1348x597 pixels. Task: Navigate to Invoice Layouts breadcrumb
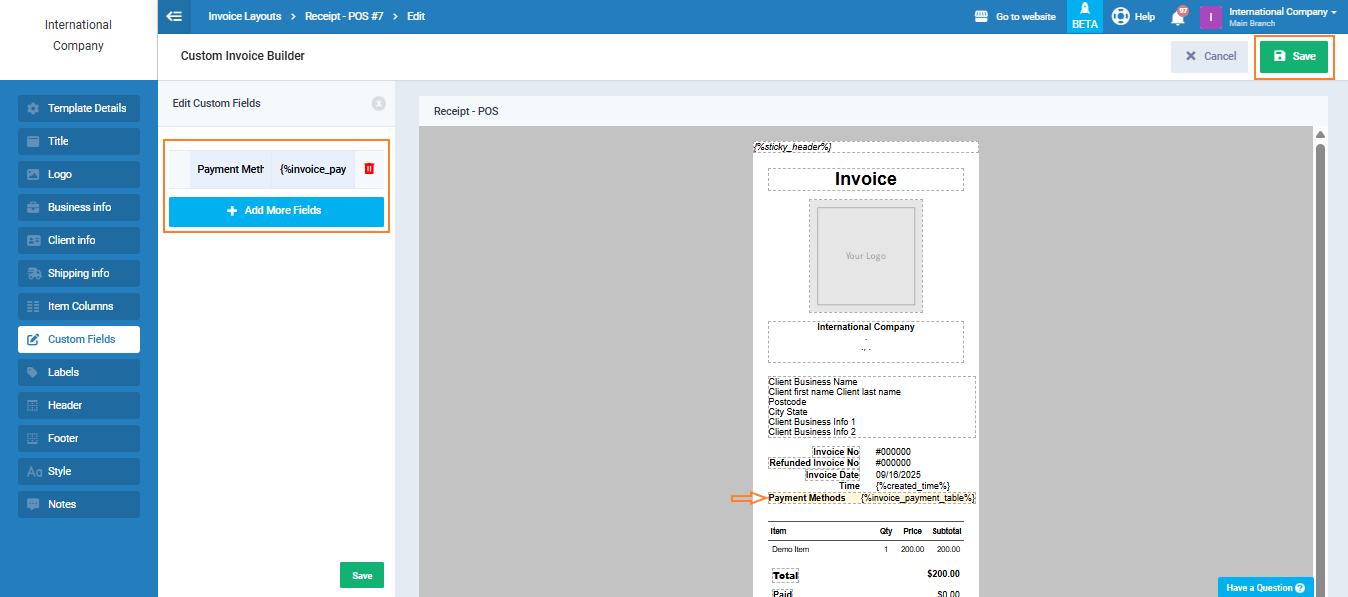tap(244, 17)
